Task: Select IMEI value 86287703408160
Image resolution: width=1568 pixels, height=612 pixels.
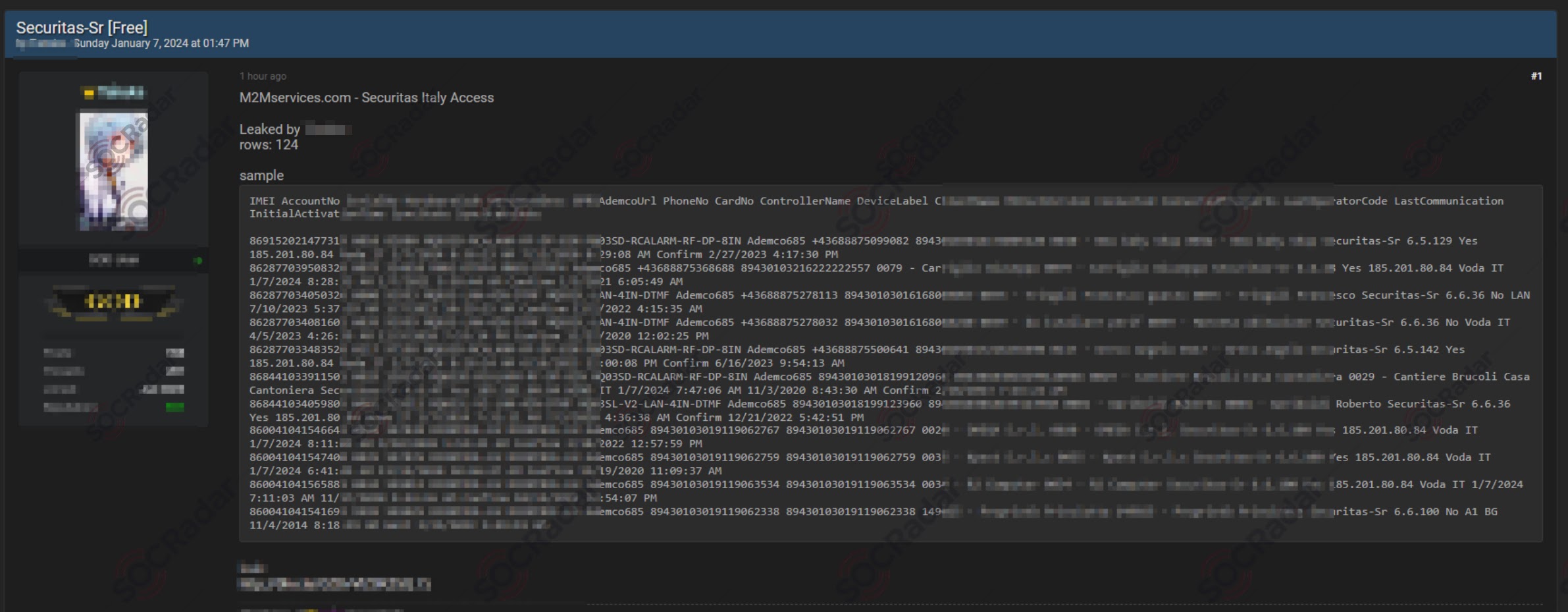Action: click(x=294, y=322)
